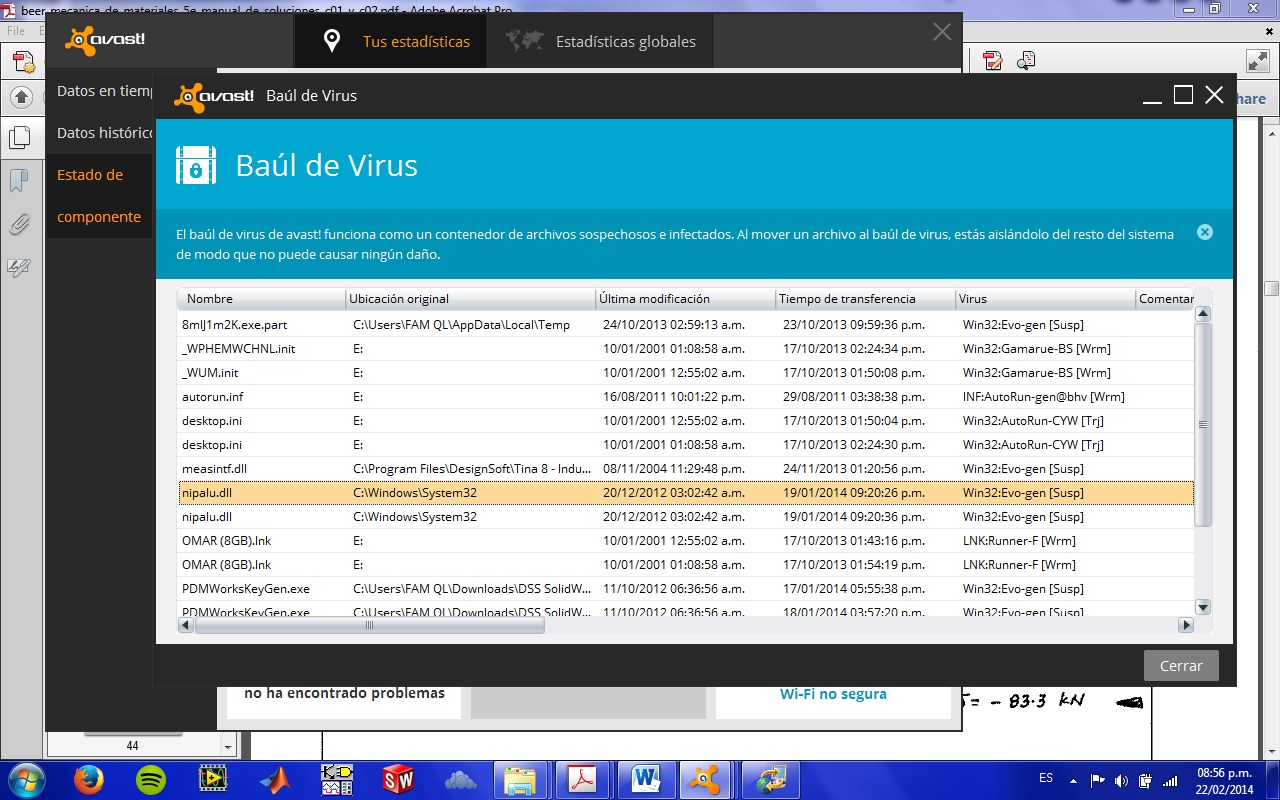Screen dimensions: 1280x800
Task: Open the Acrobat File menu
Action: [16, 31]
